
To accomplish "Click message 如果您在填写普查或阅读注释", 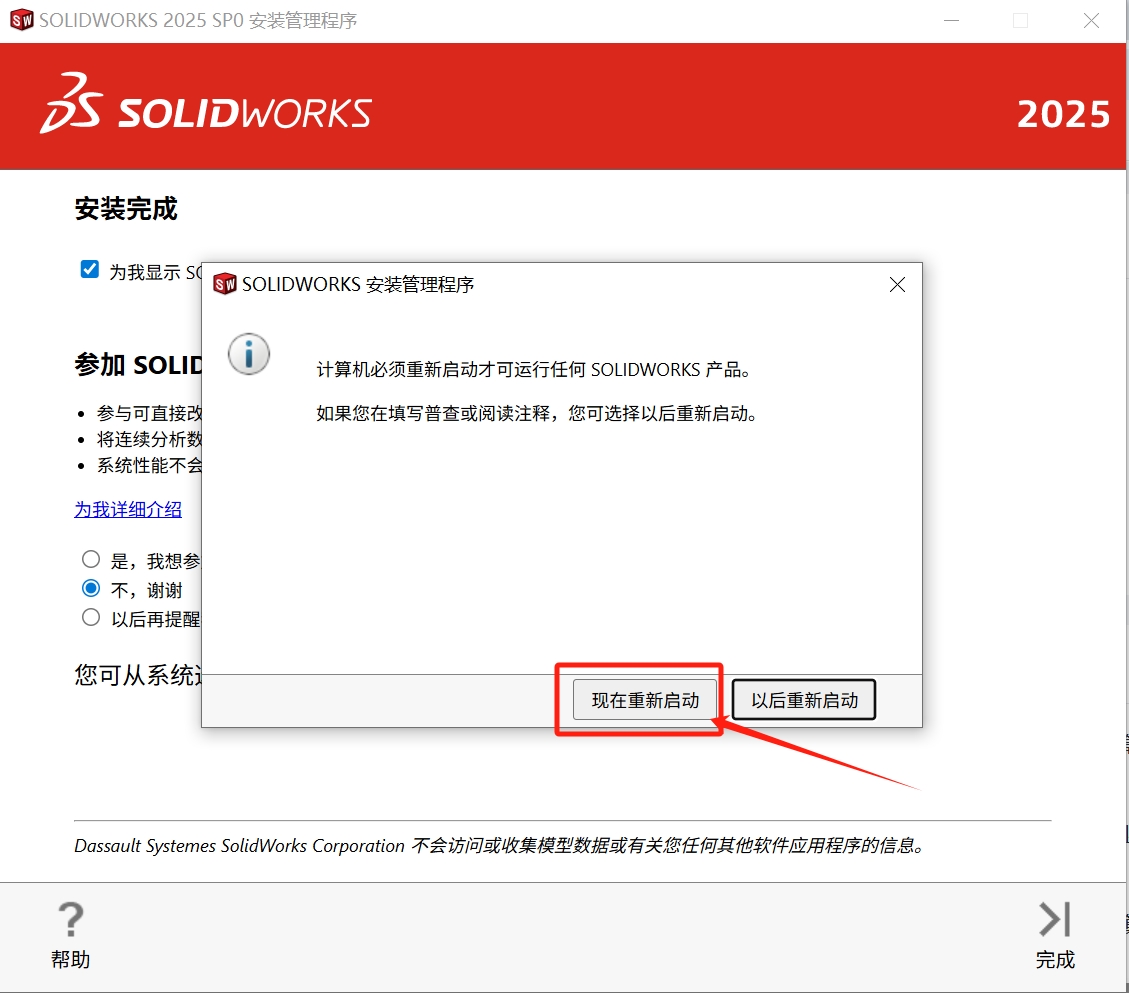I will [537, 413].
